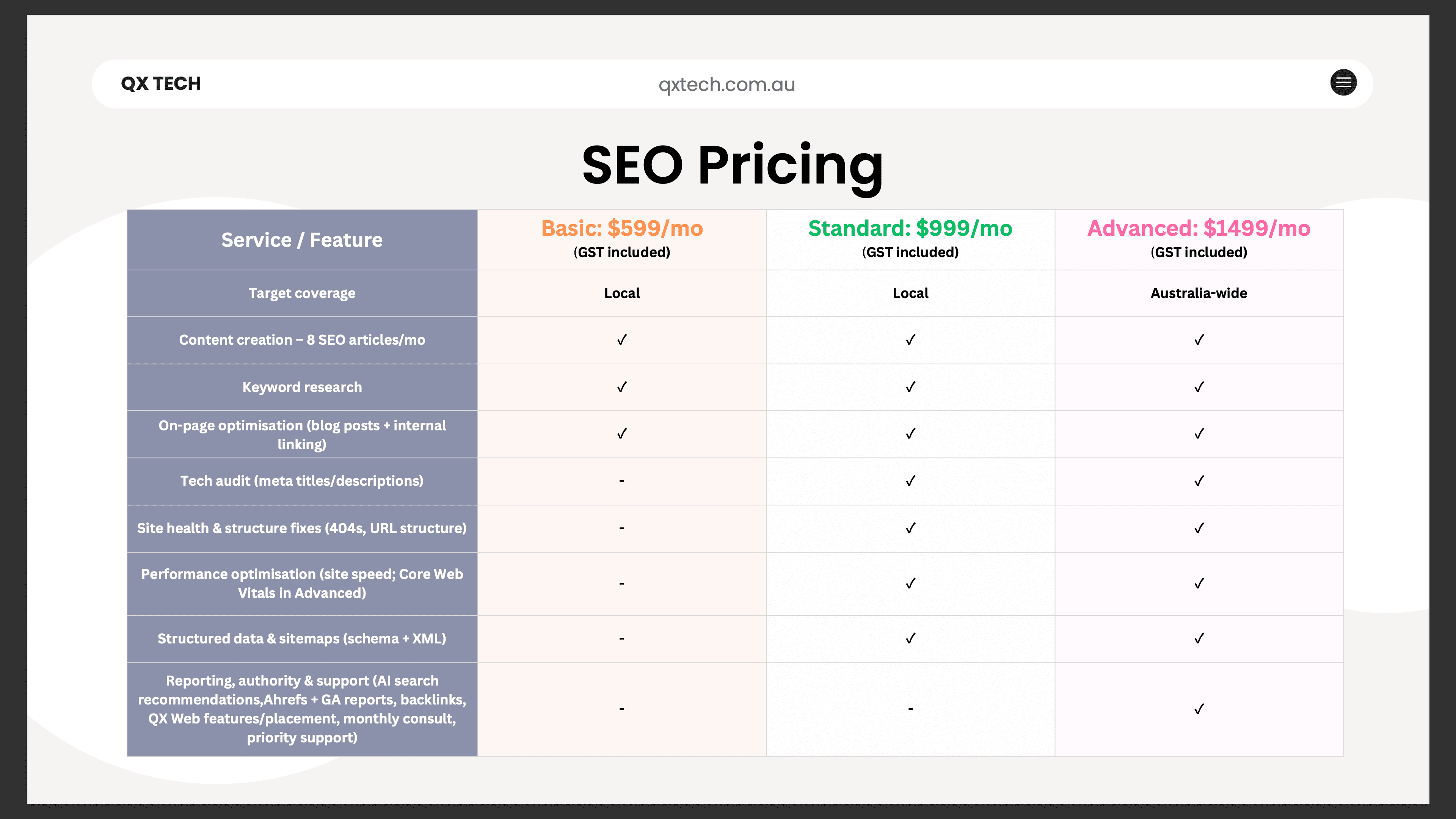Click Standard dash for Reporting row
This screenshot has width=1456, height=819.
(910, 709)
